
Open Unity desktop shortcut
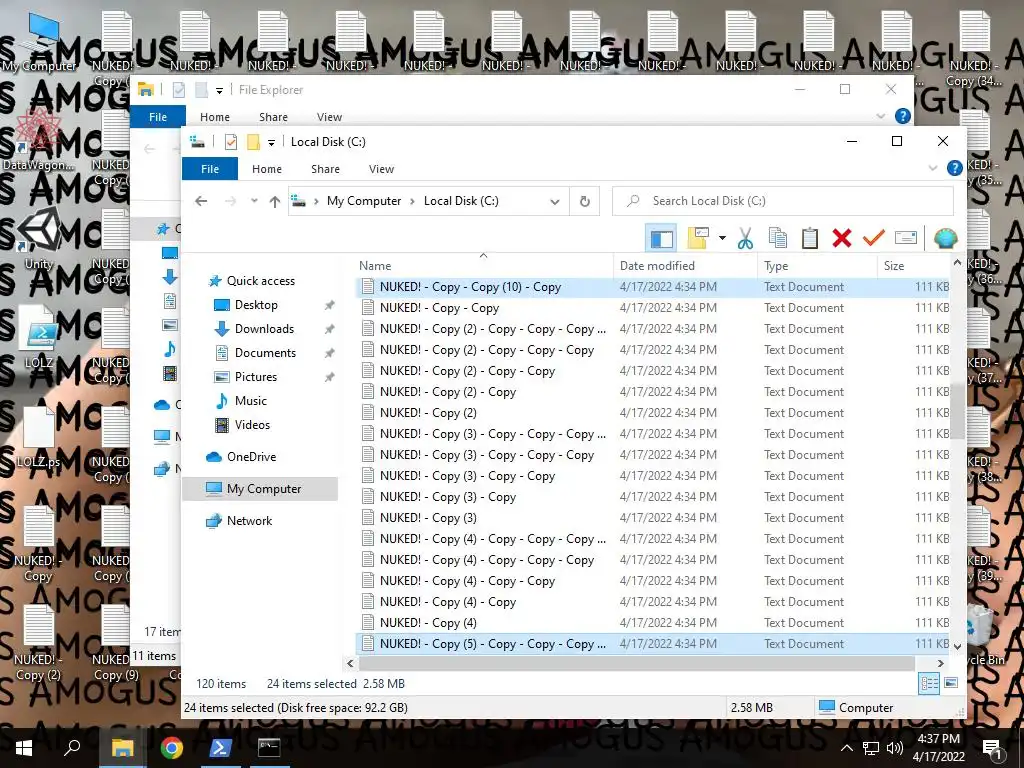tap(39, 240)
